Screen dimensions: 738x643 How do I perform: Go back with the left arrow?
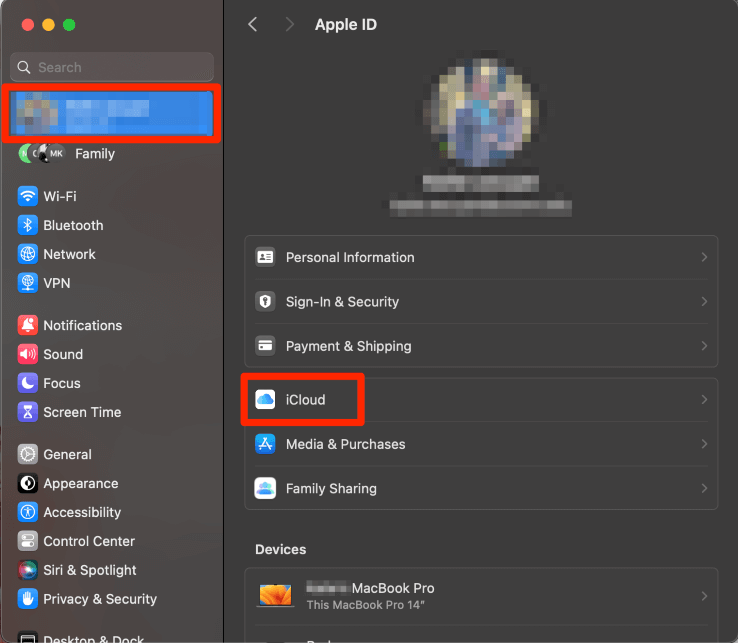click(253, 24)
